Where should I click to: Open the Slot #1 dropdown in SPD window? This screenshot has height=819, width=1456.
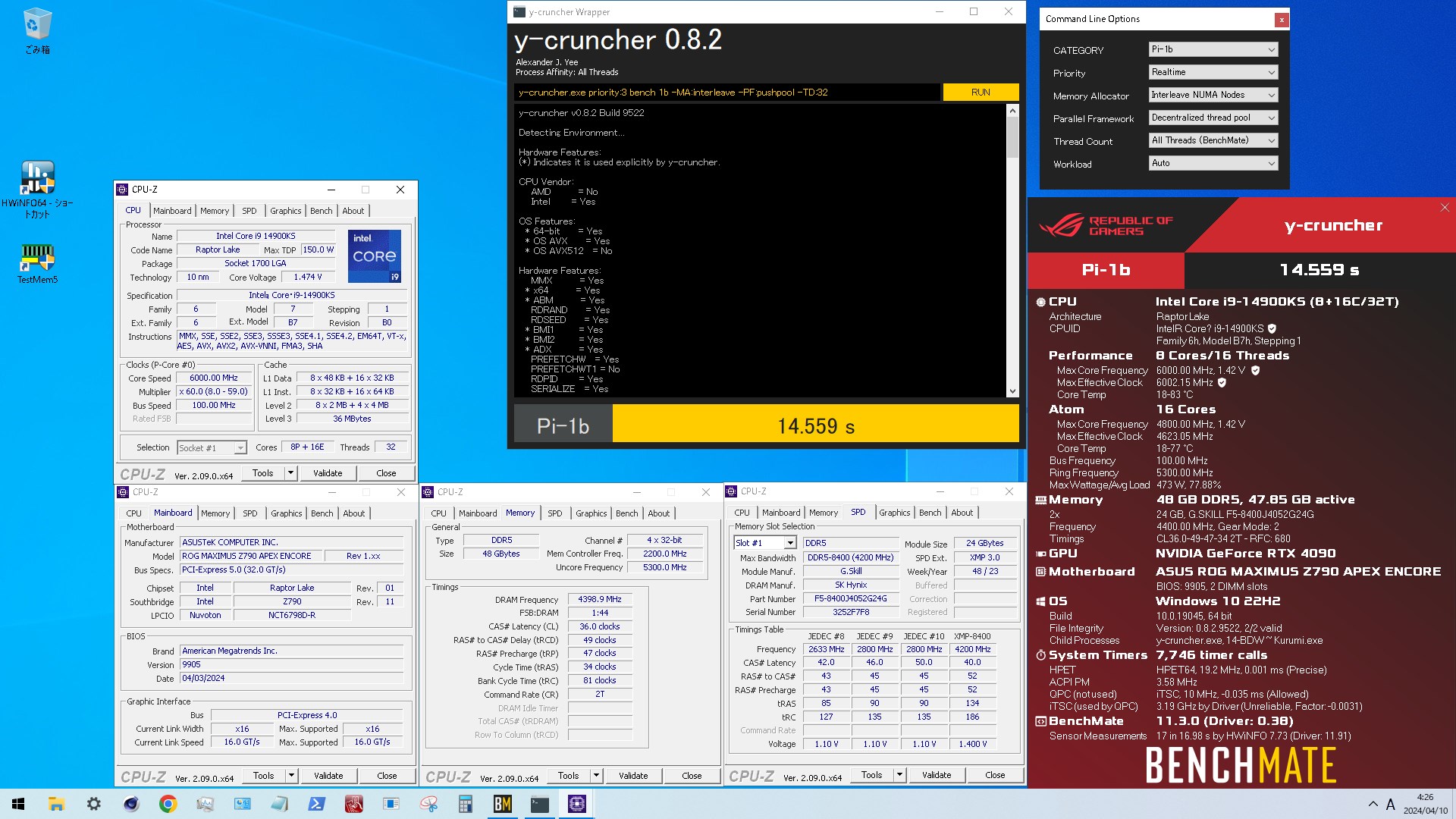(764, 543)
